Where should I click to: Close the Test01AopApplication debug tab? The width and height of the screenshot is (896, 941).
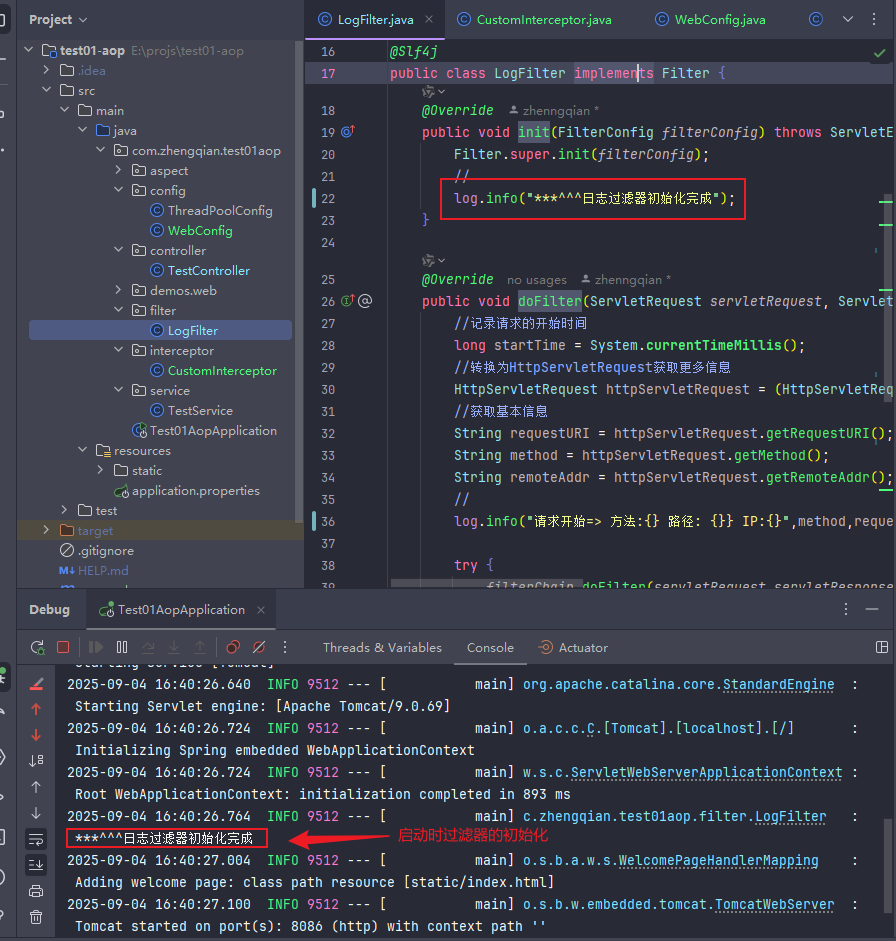pyautogui.click(x=261, y=610)
